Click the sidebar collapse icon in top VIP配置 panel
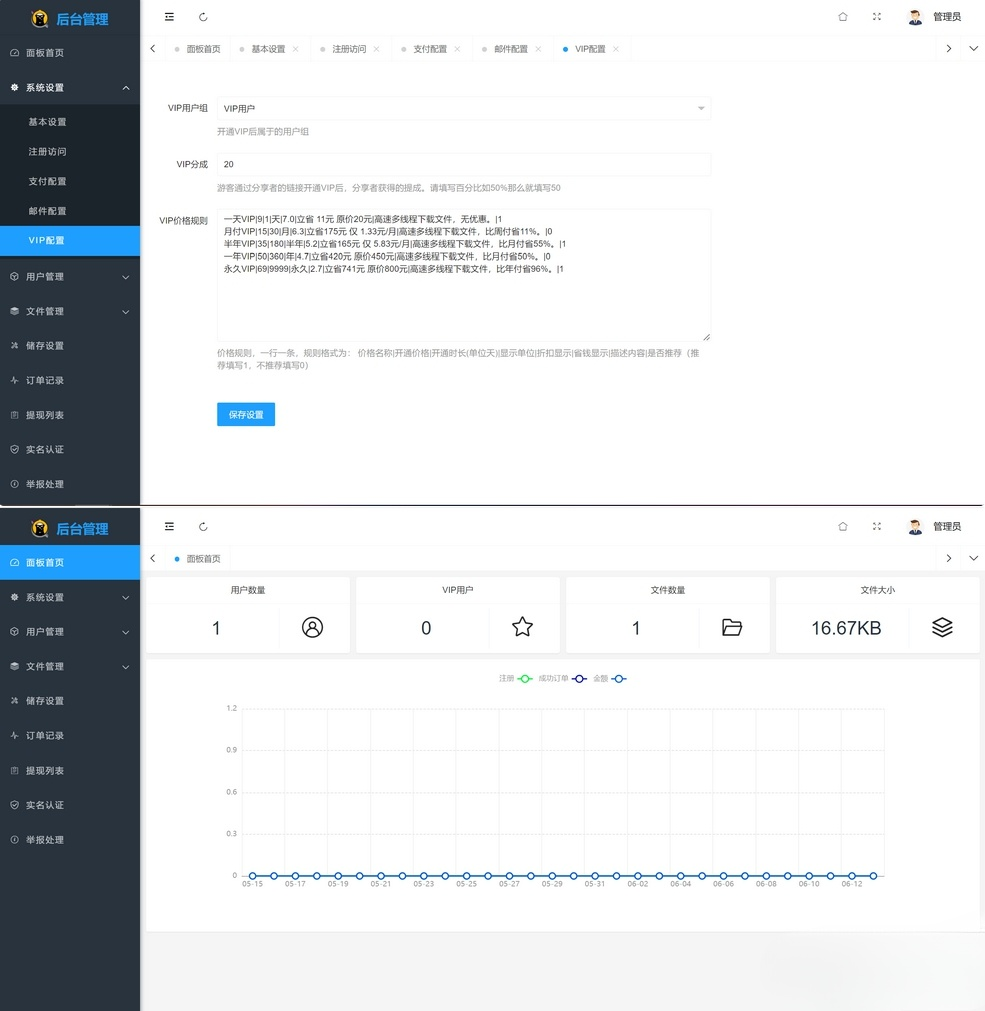Screen dimensions: 985x1011 point(169,17)
